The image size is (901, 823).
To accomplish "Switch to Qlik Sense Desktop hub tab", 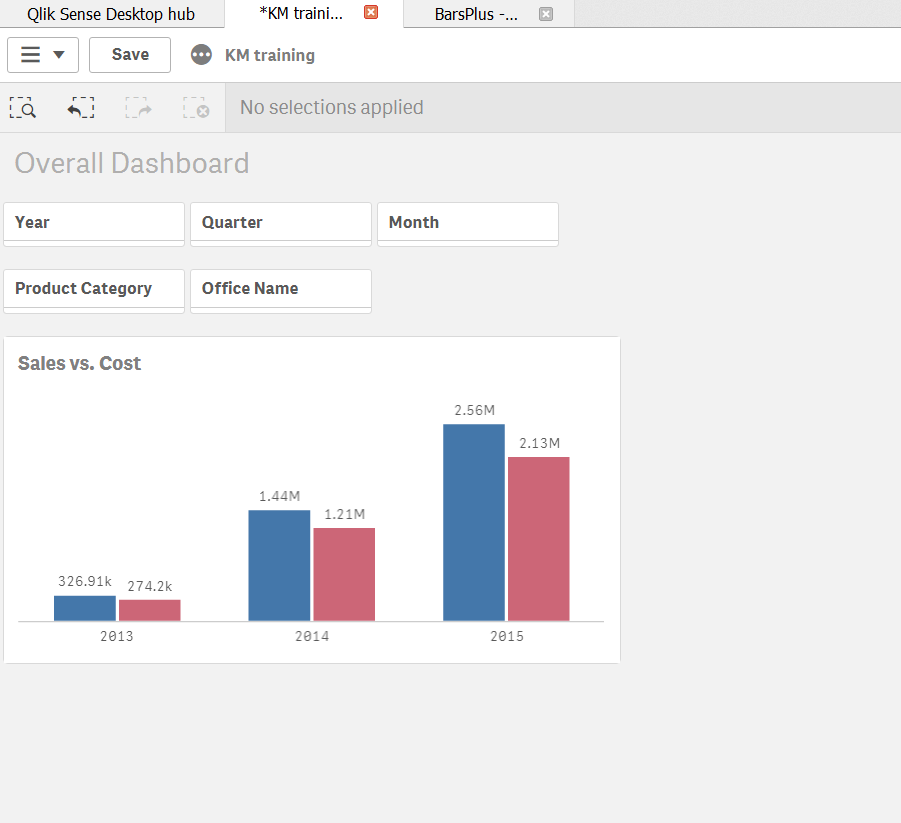I will (x=111, y=14).
